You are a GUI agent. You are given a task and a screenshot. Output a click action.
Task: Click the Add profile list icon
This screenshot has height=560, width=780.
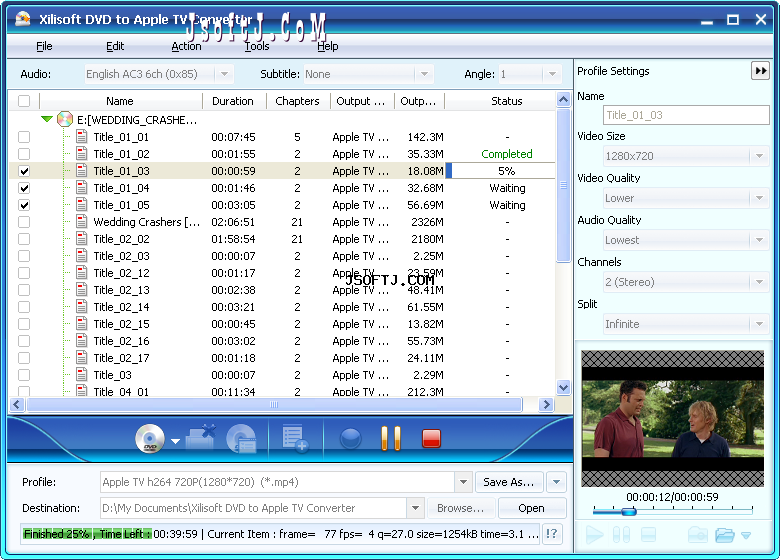pos(294,439)
